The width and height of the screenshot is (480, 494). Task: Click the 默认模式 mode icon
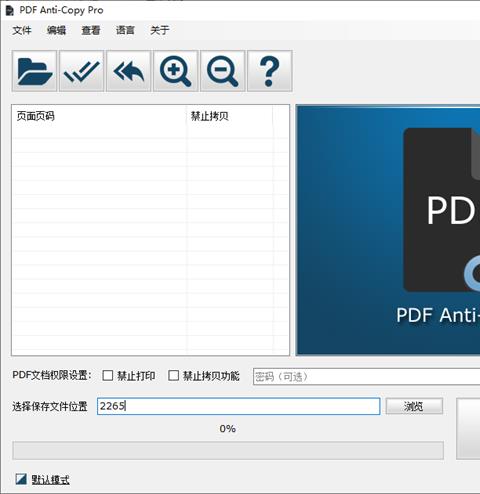click(x=21, y=479)
